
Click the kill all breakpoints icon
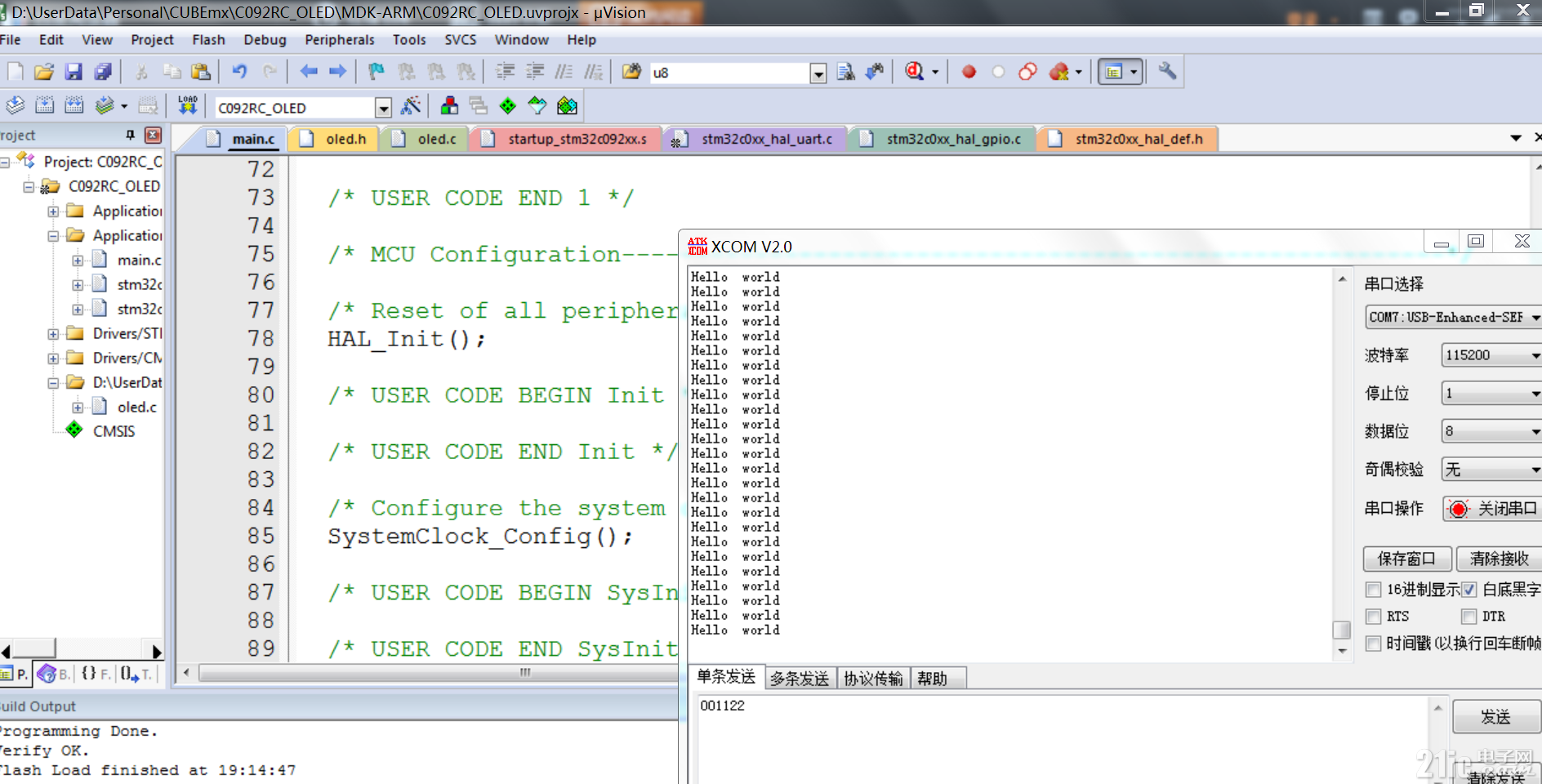coord(1059,72)
